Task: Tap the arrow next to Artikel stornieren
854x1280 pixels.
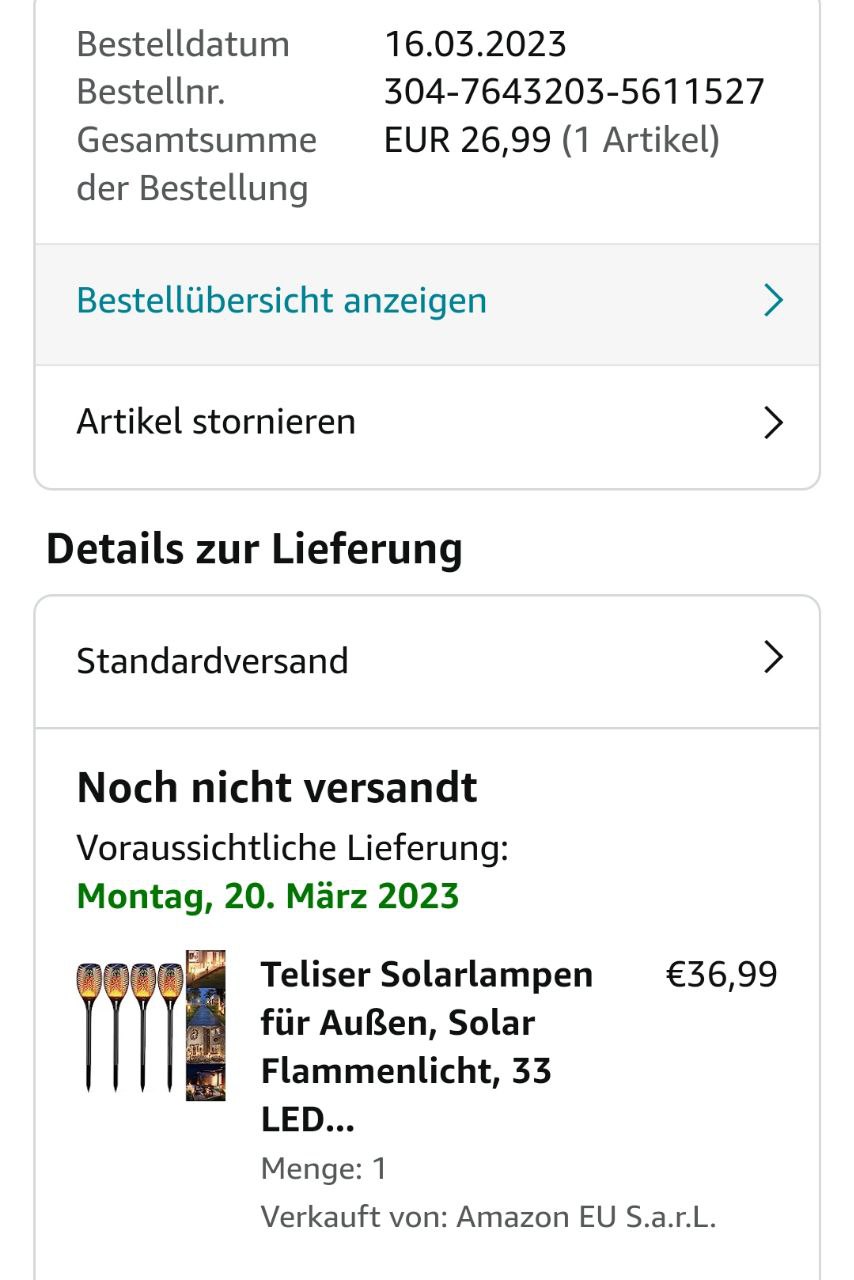Action: coord(773,423)
